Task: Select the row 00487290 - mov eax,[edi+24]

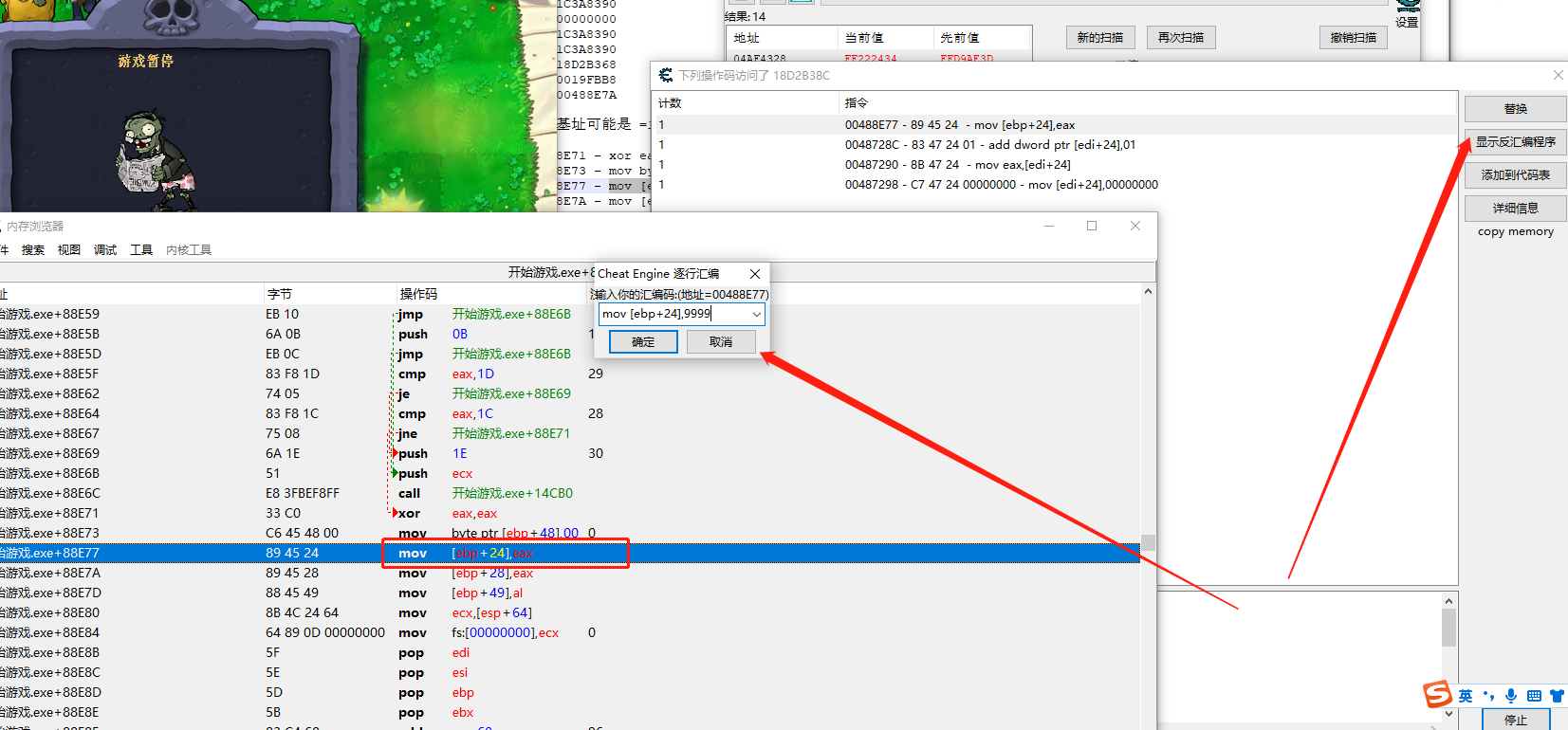Action: pos(1054,165)
